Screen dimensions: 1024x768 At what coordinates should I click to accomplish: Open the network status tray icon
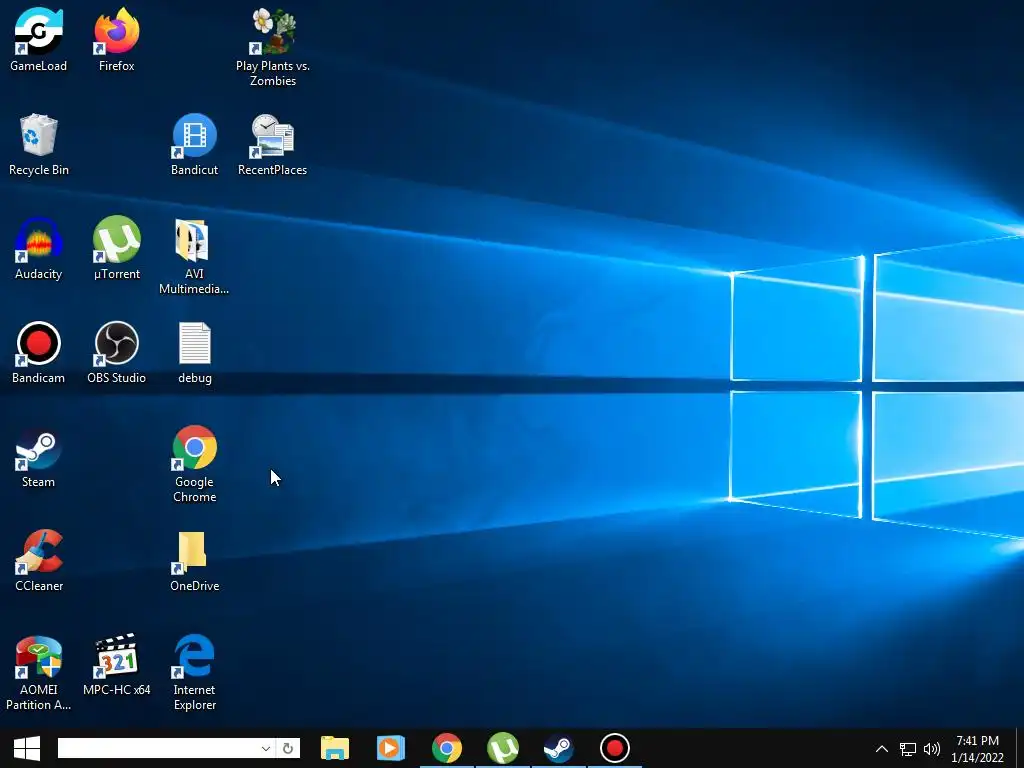click(908, 749)
